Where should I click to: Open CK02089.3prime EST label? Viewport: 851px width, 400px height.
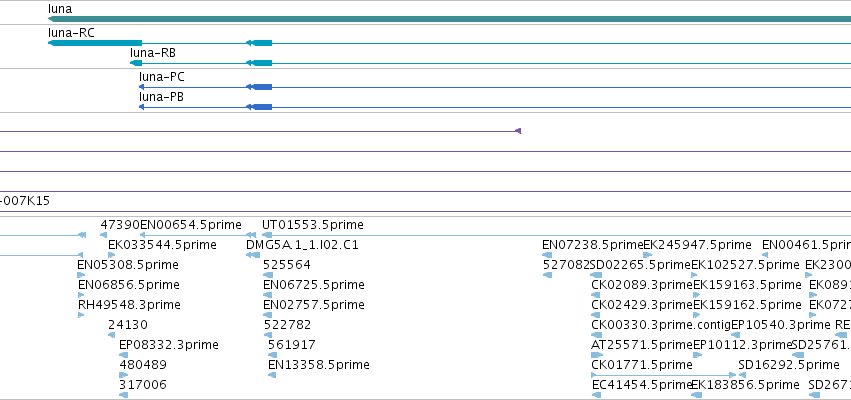click(642, 285)
